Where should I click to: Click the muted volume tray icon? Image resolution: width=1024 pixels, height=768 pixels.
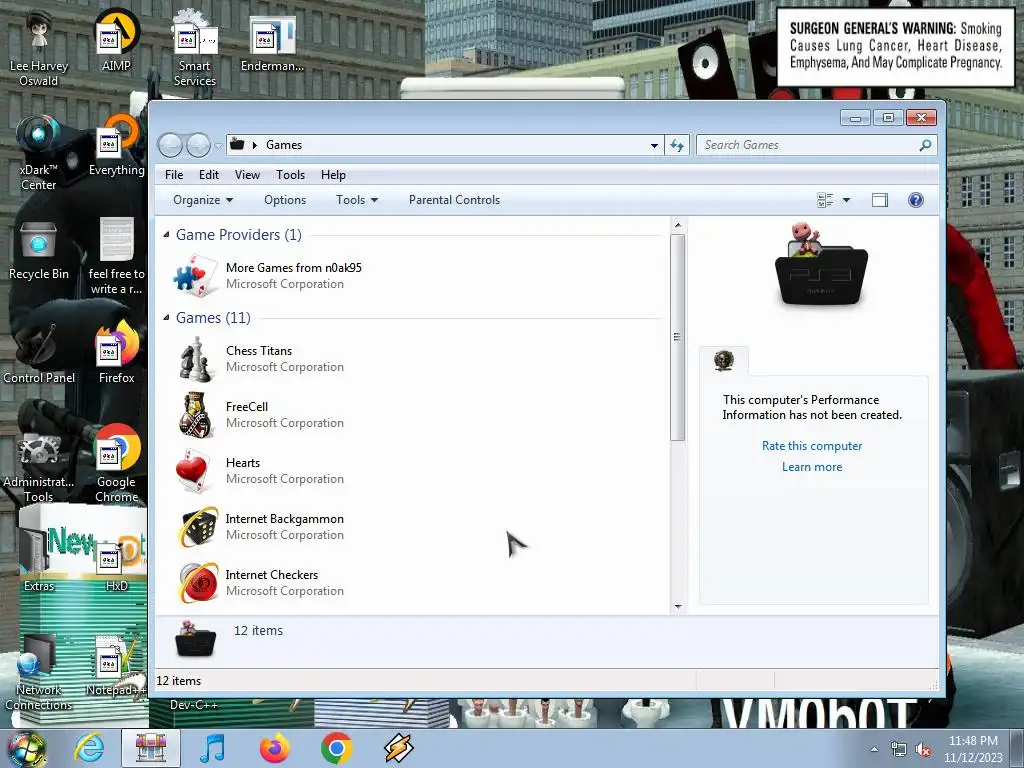tap(923, 750)
